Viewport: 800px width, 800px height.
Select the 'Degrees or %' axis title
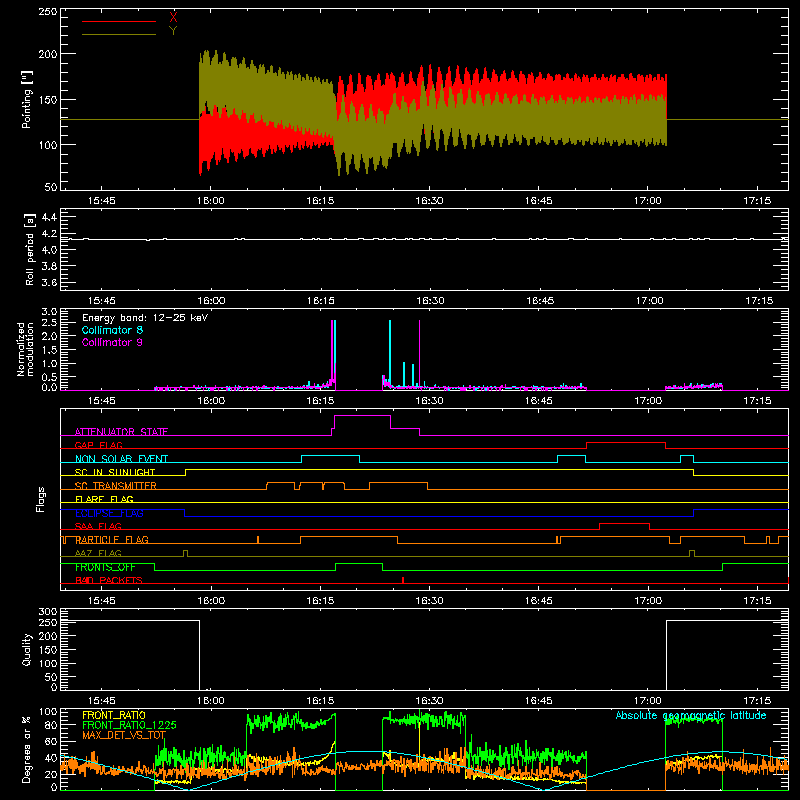[27, 749]
